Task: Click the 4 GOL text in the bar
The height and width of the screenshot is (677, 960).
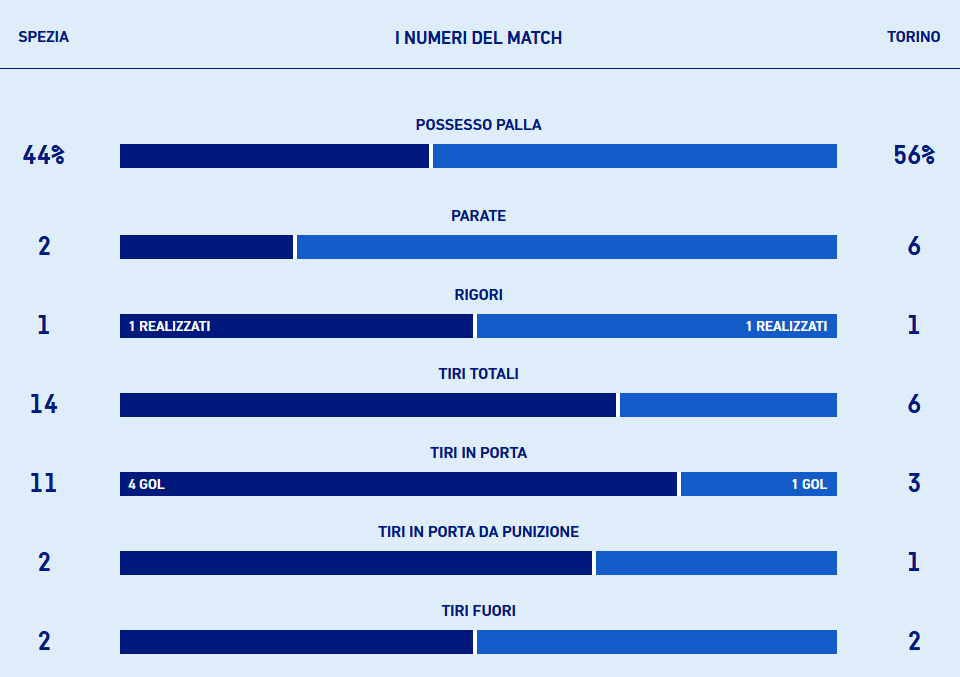Action: [x=146, y=484]
